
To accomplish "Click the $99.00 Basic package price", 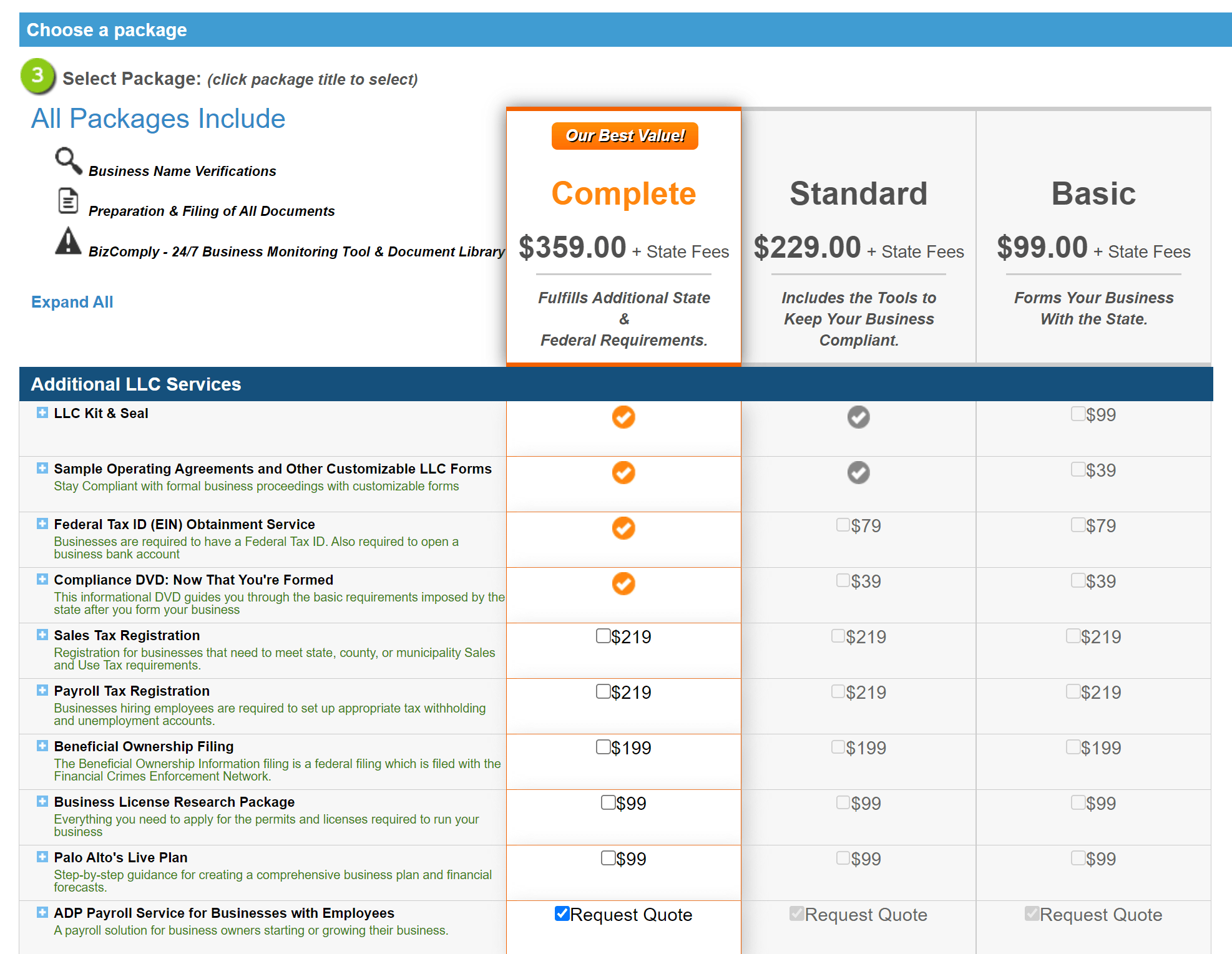I will tap(1042, 247).
